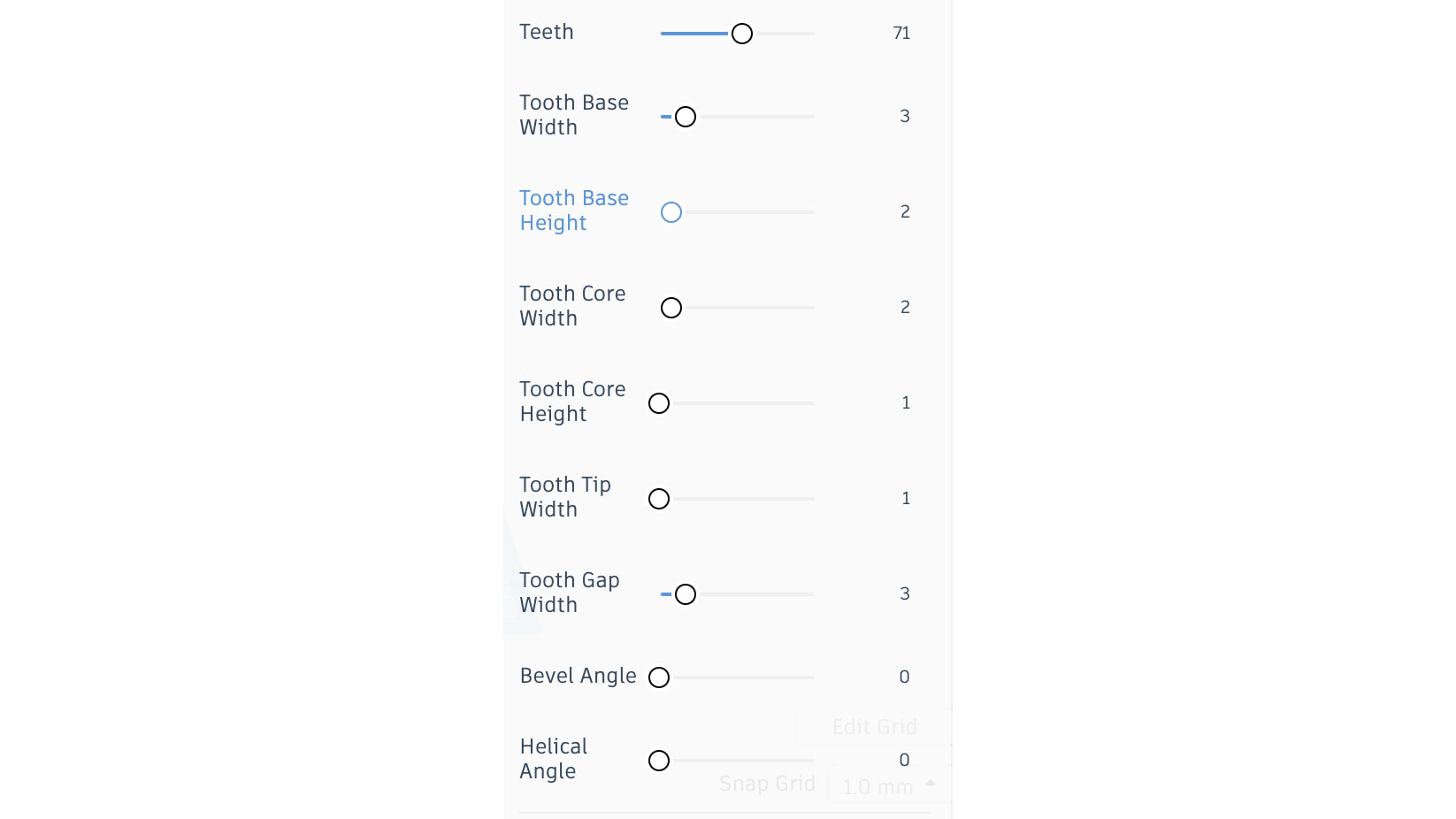Click the Tooth Gap Width slider handle
Image resolution: width=1456 pixels, height=819 pixels.
[686, 594]
